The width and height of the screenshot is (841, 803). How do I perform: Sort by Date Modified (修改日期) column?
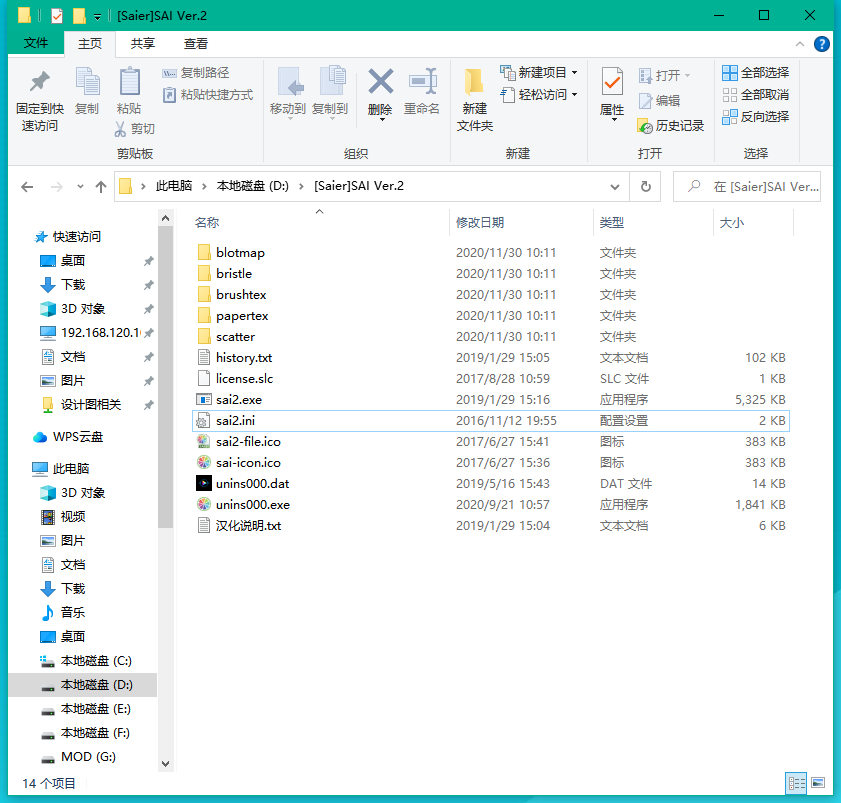pyautogui.click(x=480, y=223)
